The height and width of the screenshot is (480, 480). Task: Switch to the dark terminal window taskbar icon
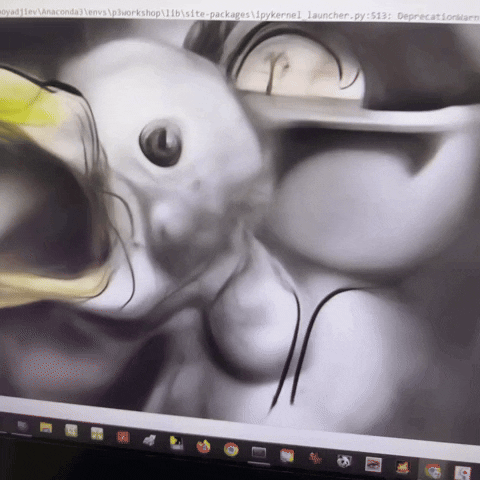tap(259, 452)
